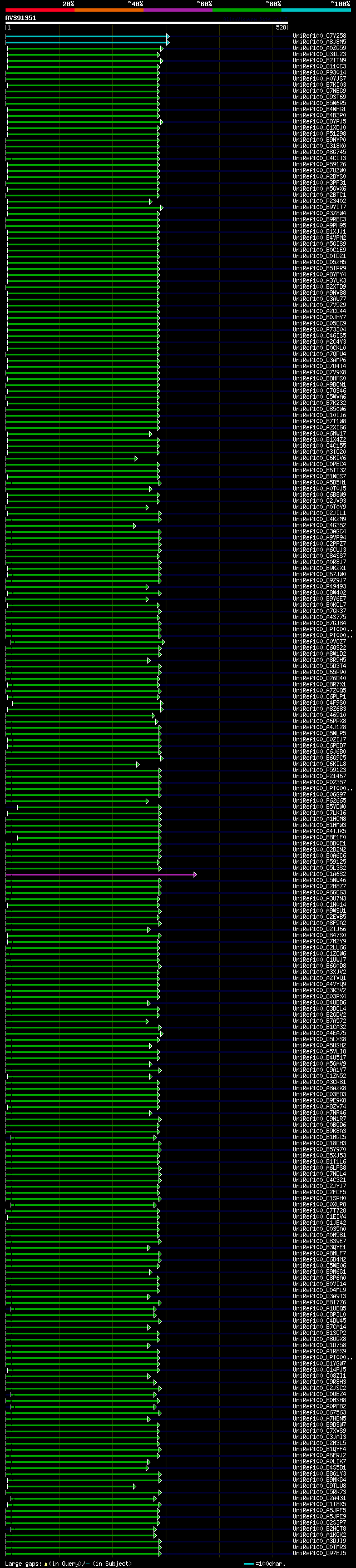Select hit label UniRef100_C6KIL8
The image size is (356, 1568).
coord(319,764)
